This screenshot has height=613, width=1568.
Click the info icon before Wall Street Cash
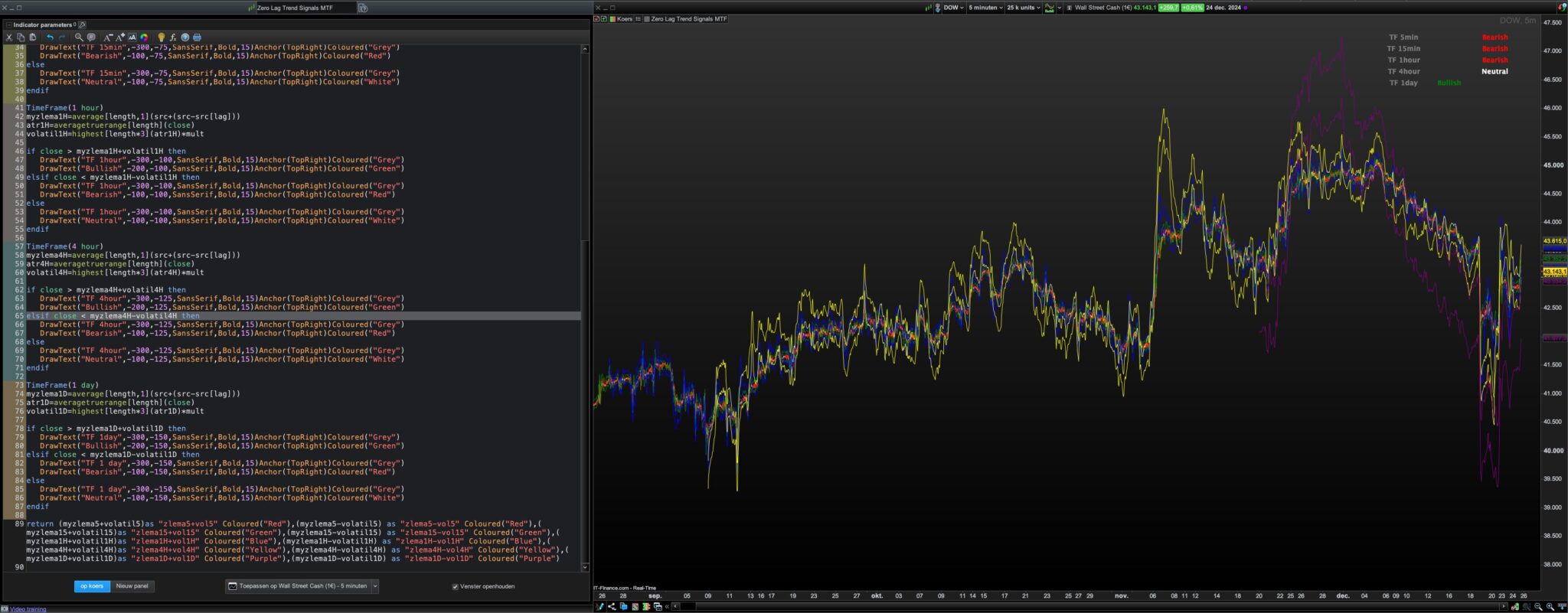click(x=1070, y=8)
